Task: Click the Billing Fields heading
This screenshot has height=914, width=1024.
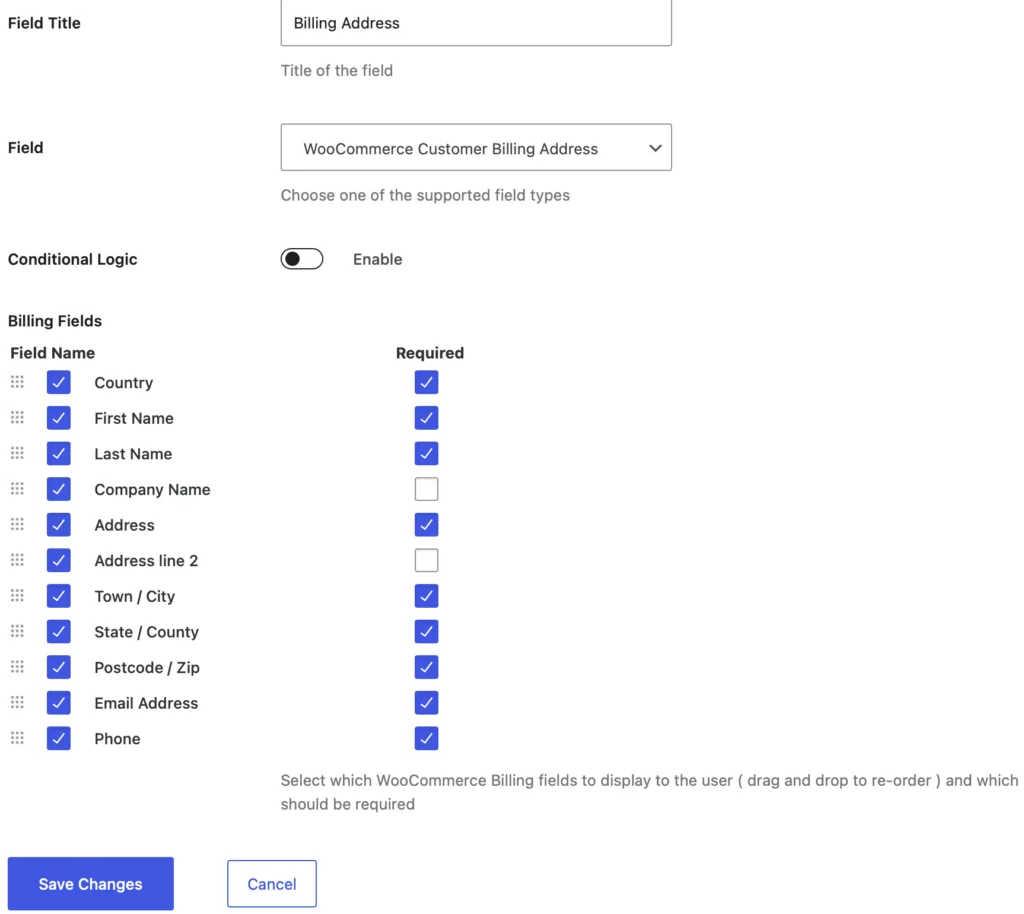Action: coord(55,321)
